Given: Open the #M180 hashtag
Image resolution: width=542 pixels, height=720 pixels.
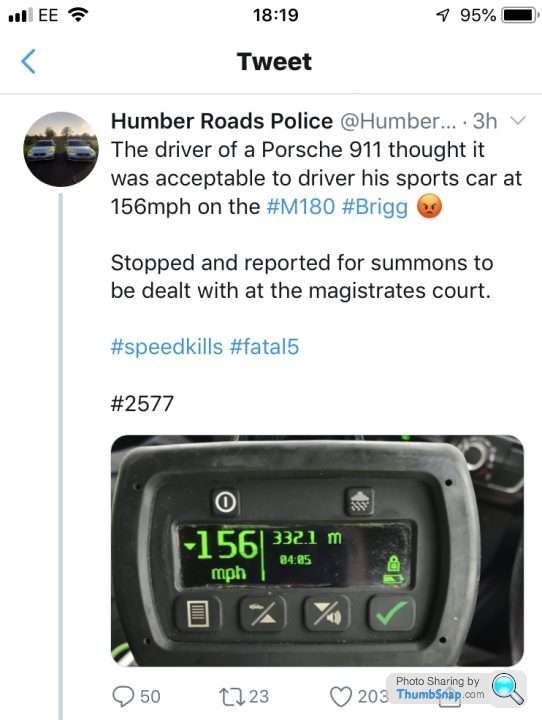Looking at the screenshot, I should click(301, 207).
